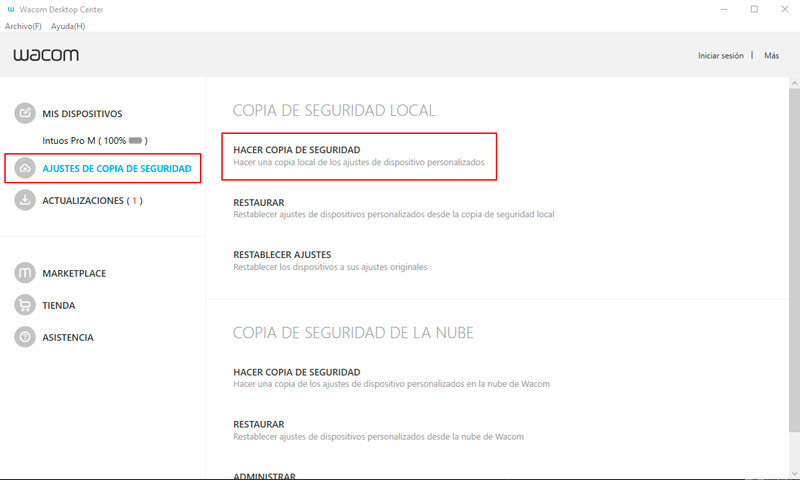Click the Mis Dispositivos tablet icon

[25, 114]
